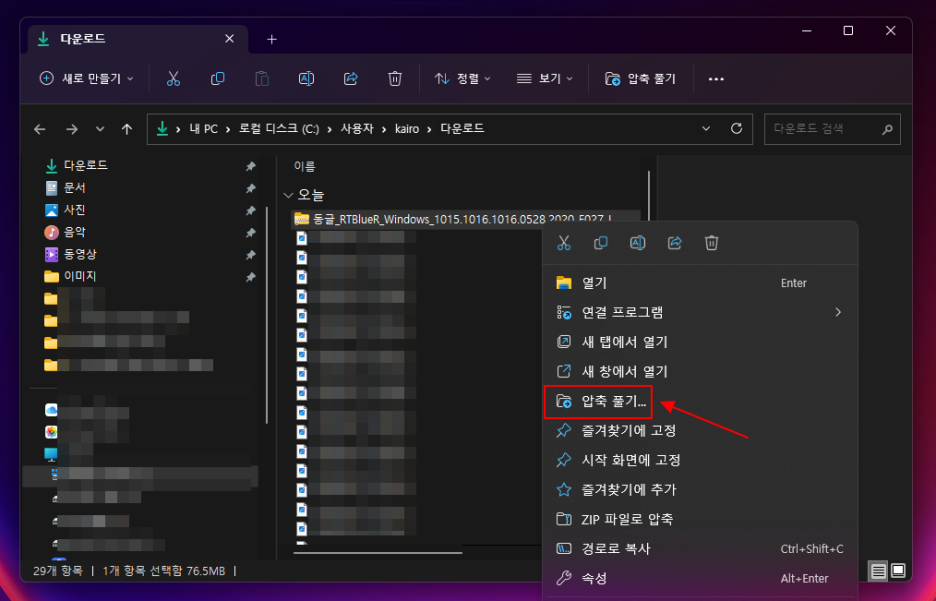Image resolution: width=936 pixels, height=601 pixels.
Task: Expand recent locations chevron
Action: pyautogui.click(x=100, y=129)
